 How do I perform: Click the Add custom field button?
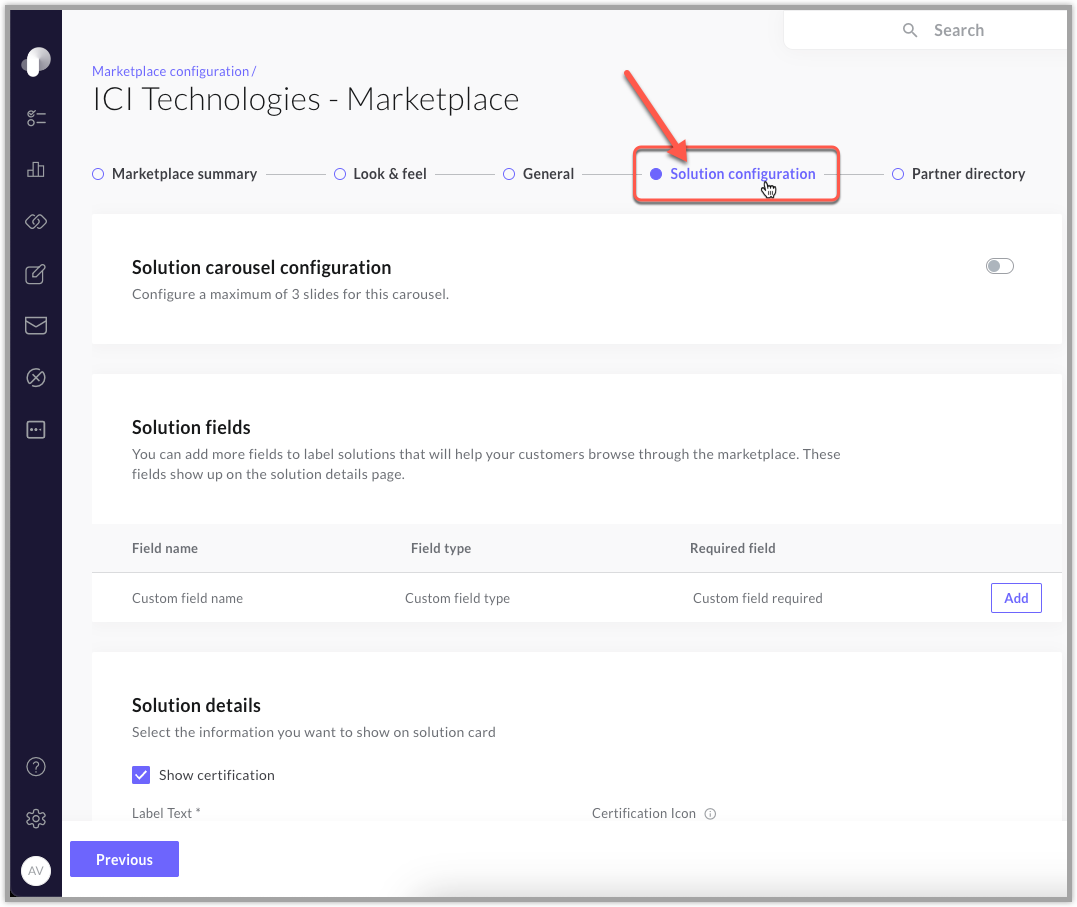tap(1016, 598)
